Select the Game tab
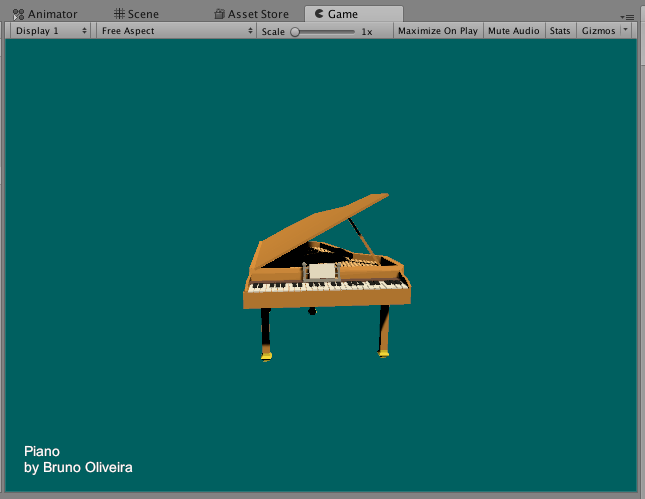Viewport: 645px width, 499px height. pos(354,14)
